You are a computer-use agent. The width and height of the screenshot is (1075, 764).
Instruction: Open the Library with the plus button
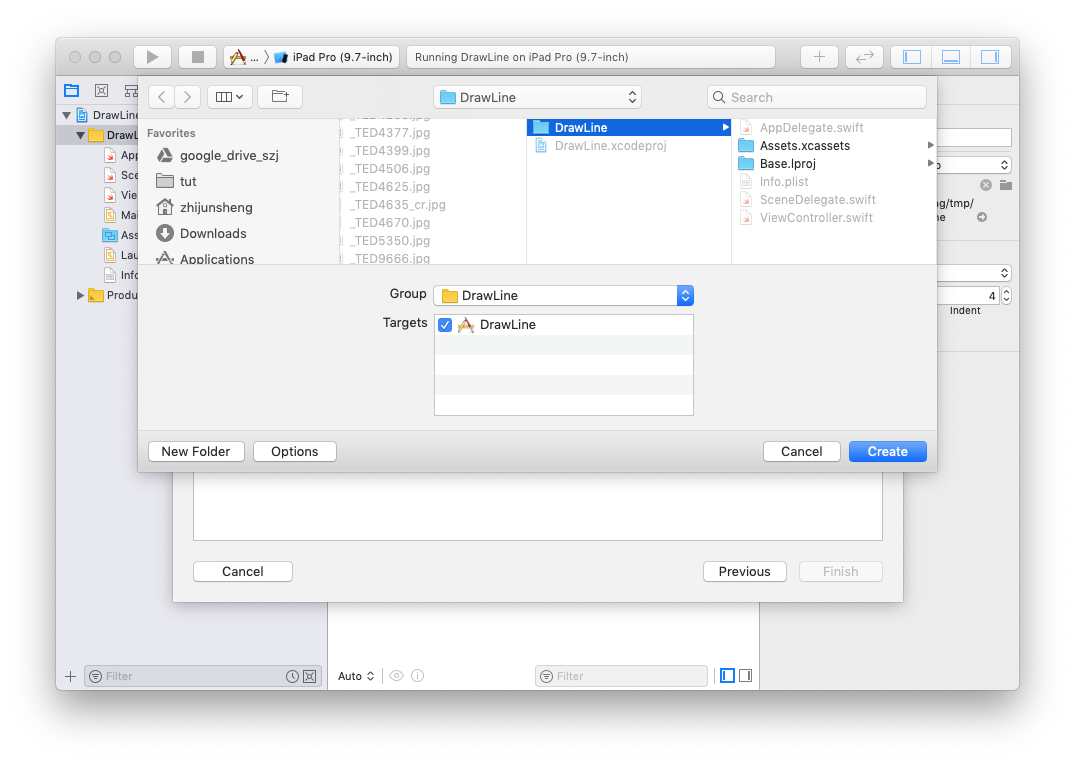click(819, 57)
